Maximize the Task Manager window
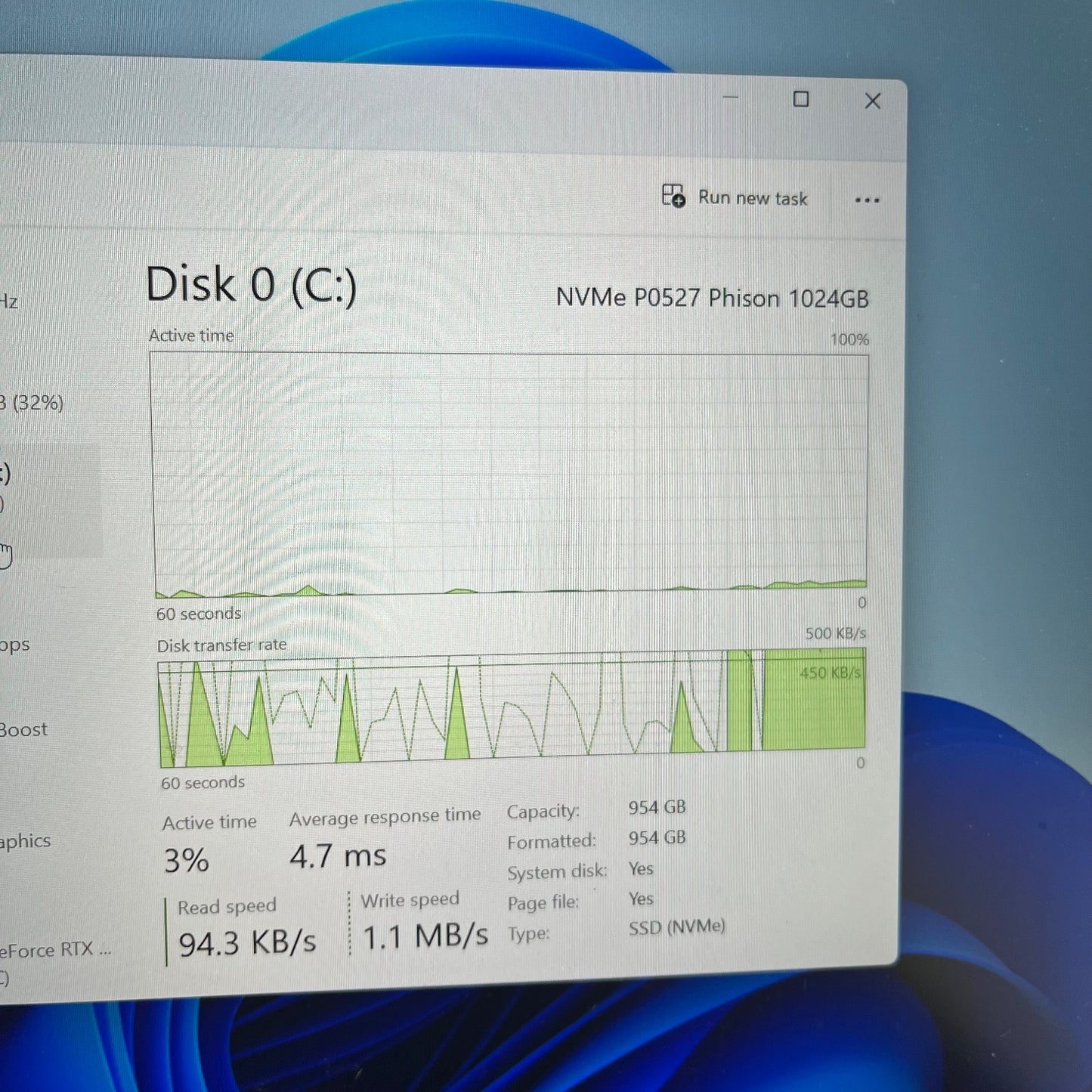The height and width of the screenshot is (1092, 1092). point(801,100)
